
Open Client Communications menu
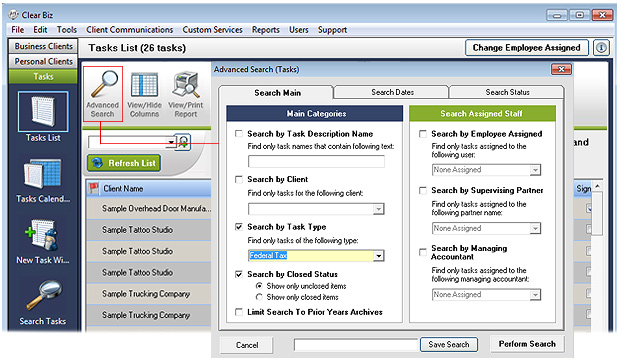[130, 30]
